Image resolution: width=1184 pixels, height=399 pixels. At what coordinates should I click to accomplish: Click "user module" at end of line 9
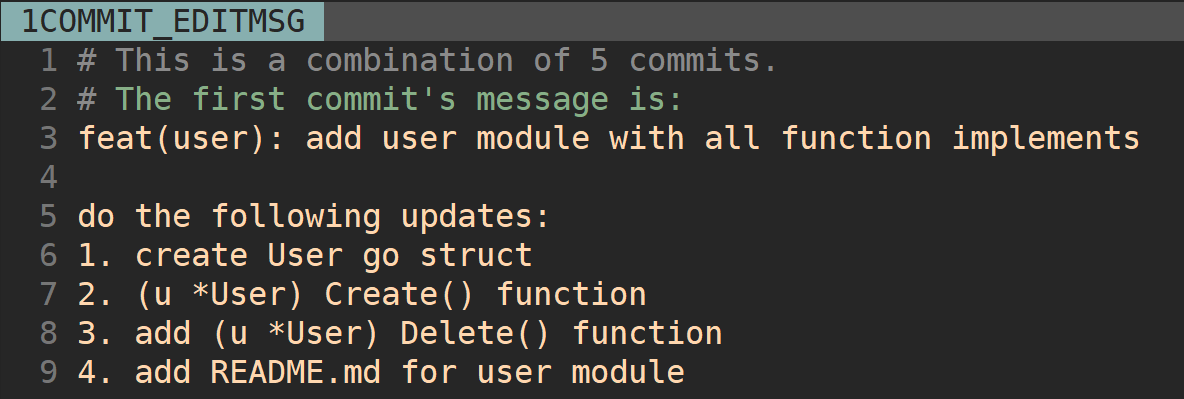pyautogui.click(x=580, y=373)
